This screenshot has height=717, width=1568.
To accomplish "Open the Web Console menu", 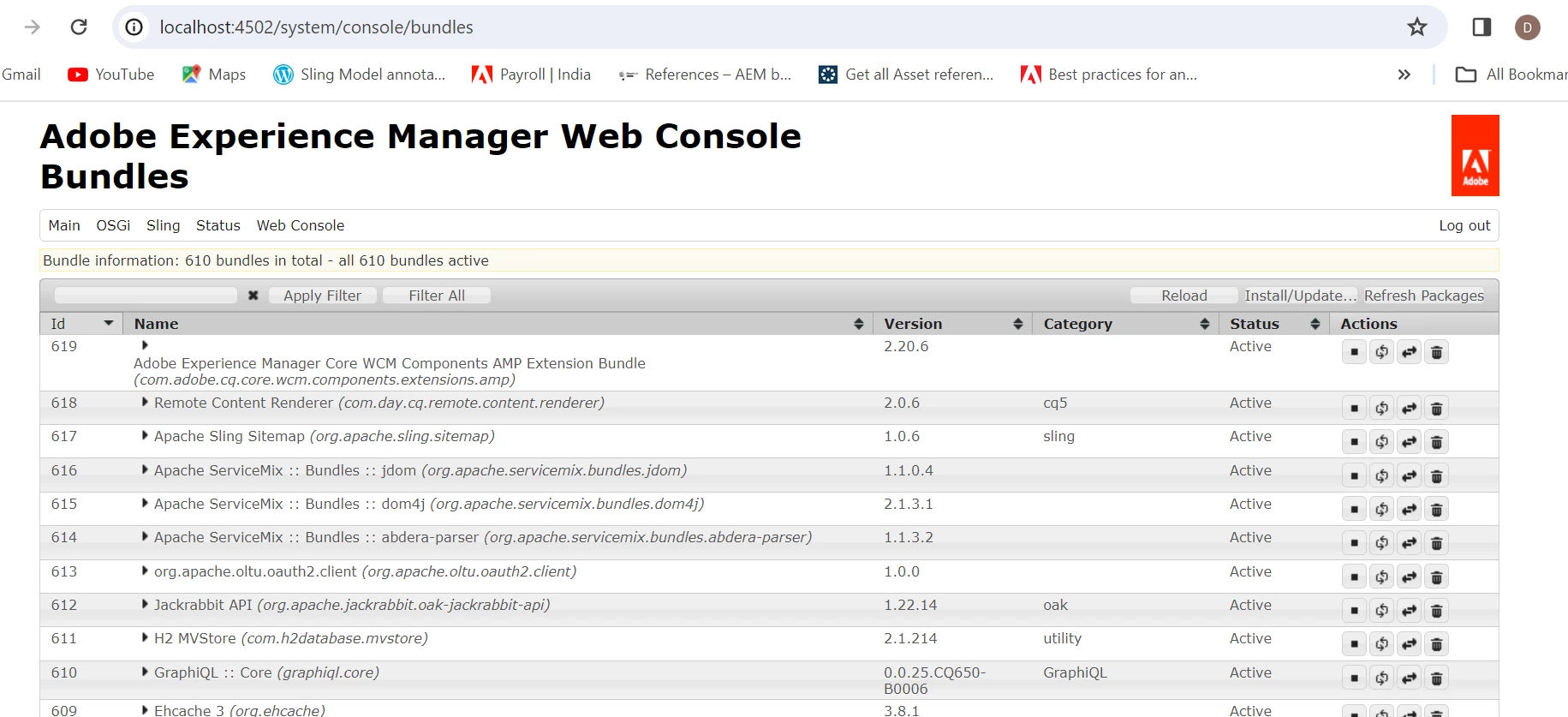I will (300, 225).
